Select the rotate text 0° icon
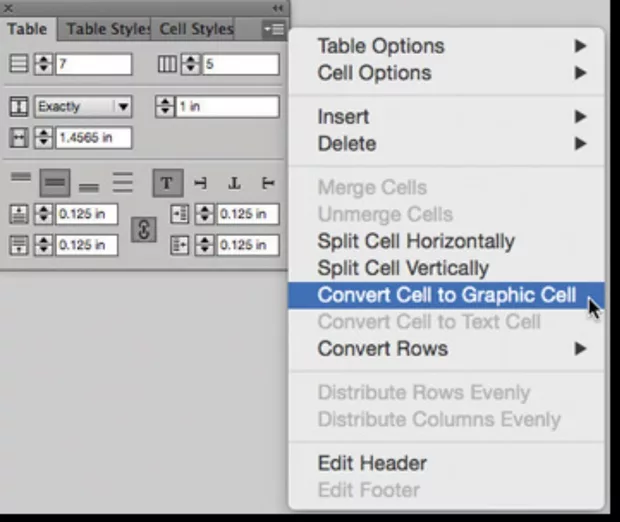Viewport: 620px width, 522px height. [166, 182]
